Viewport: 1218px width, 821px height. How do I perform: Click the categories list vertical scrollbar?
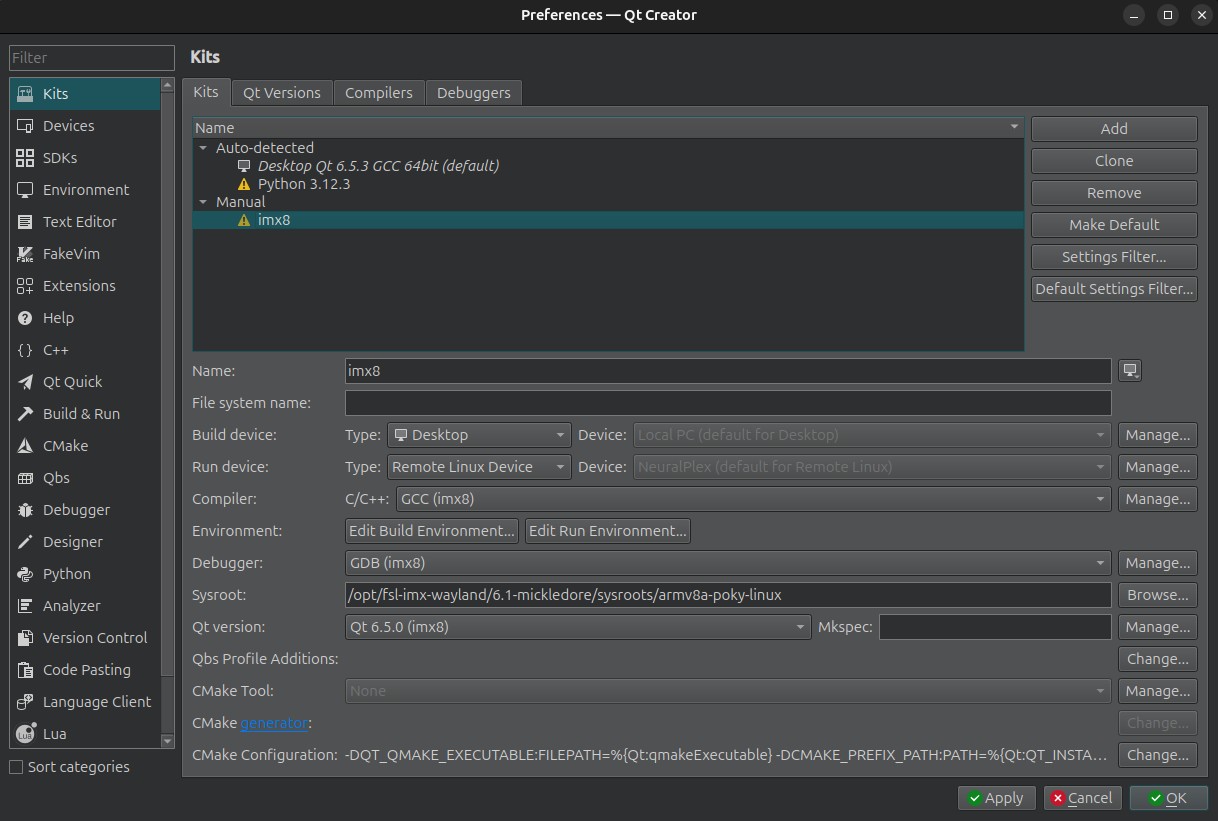pos(168,400)
